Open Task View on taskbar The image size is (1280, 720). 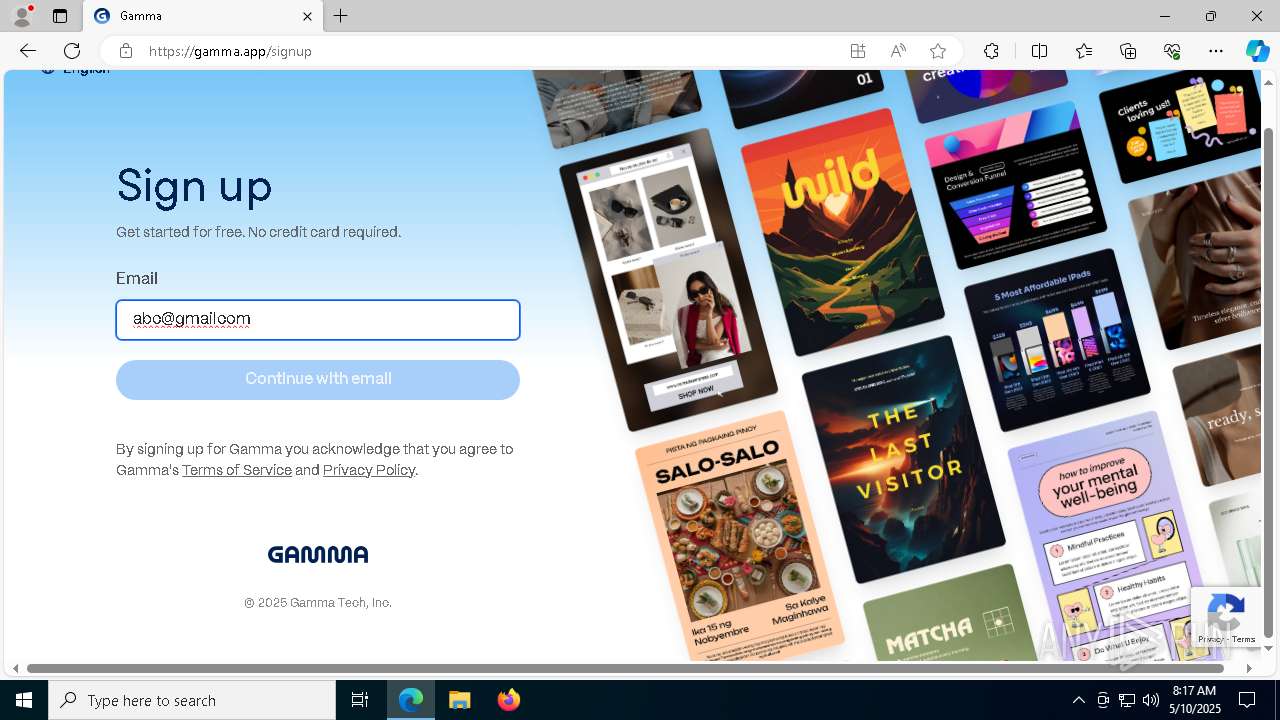click(x=360, y=700)
